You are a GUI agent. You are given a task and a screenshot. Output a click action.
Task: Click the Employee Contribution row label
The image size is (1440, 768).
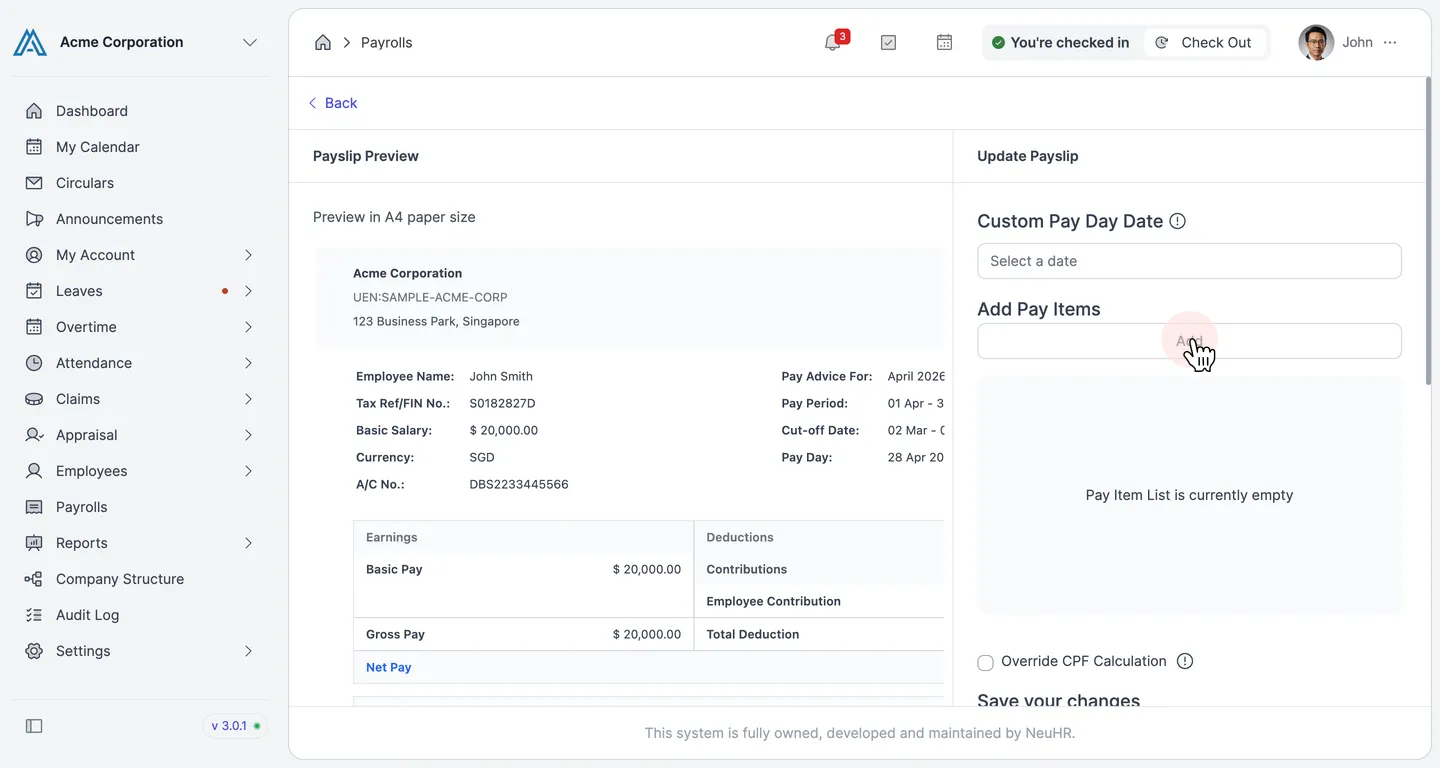click(773, 601)
